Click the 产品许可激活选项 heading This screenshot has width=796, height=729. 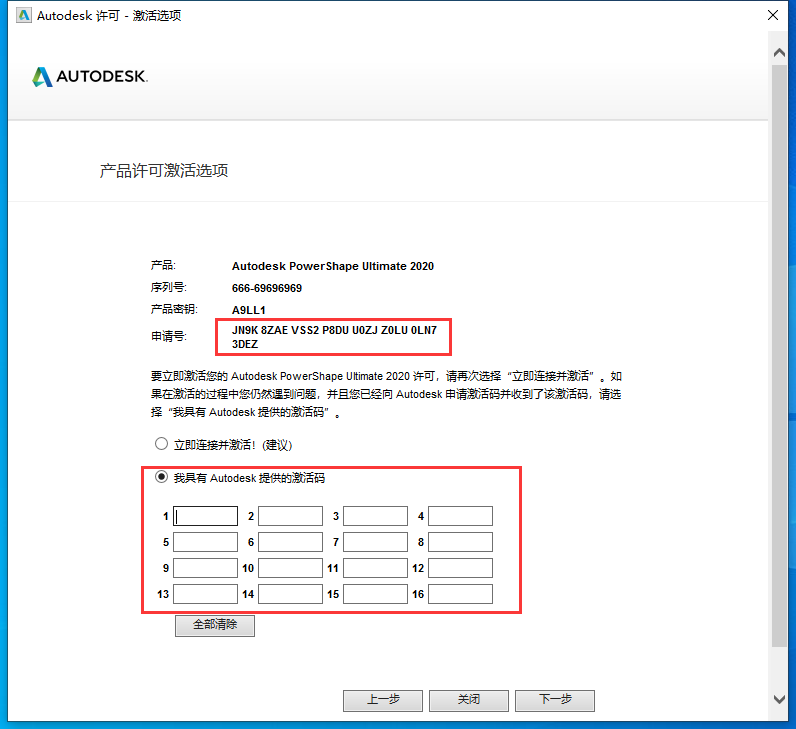coord(163,171)
